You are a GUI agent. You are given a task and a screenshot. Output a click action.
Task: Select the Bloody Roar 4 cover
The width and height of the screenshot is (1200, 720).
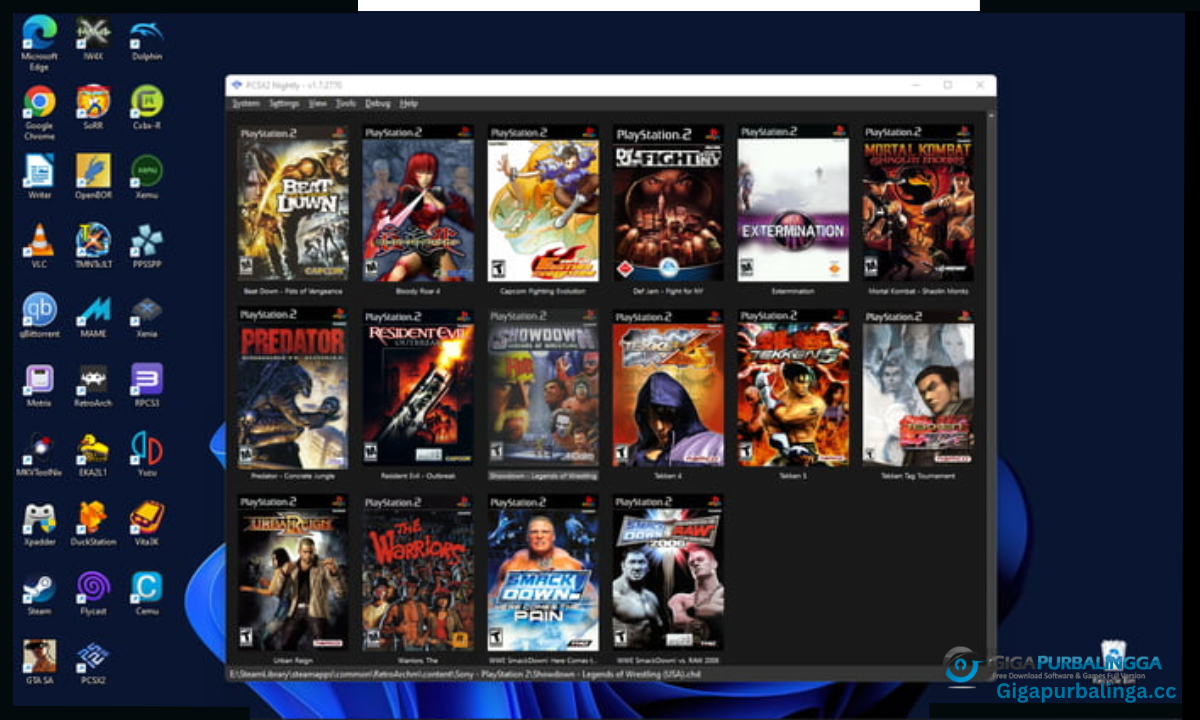pyautogui.click(x=418, y=203)
